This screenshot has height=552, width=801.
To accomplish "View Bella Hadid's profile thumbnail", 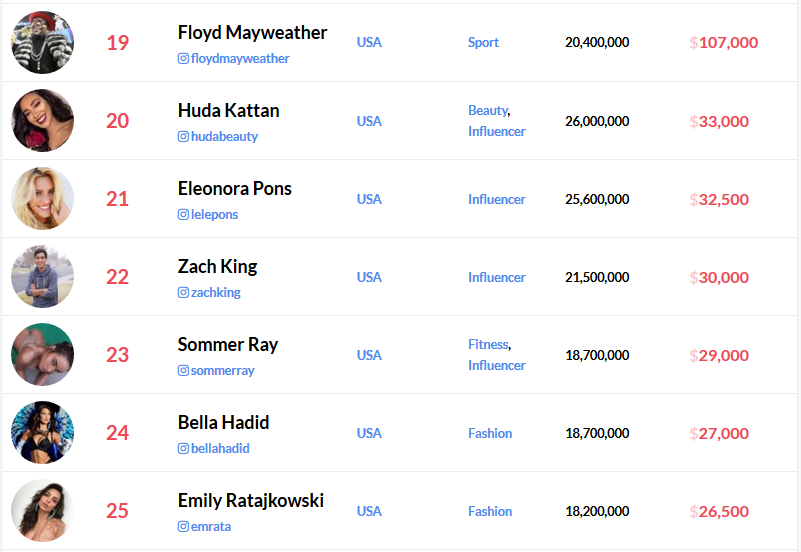I will tap(42, 432).
